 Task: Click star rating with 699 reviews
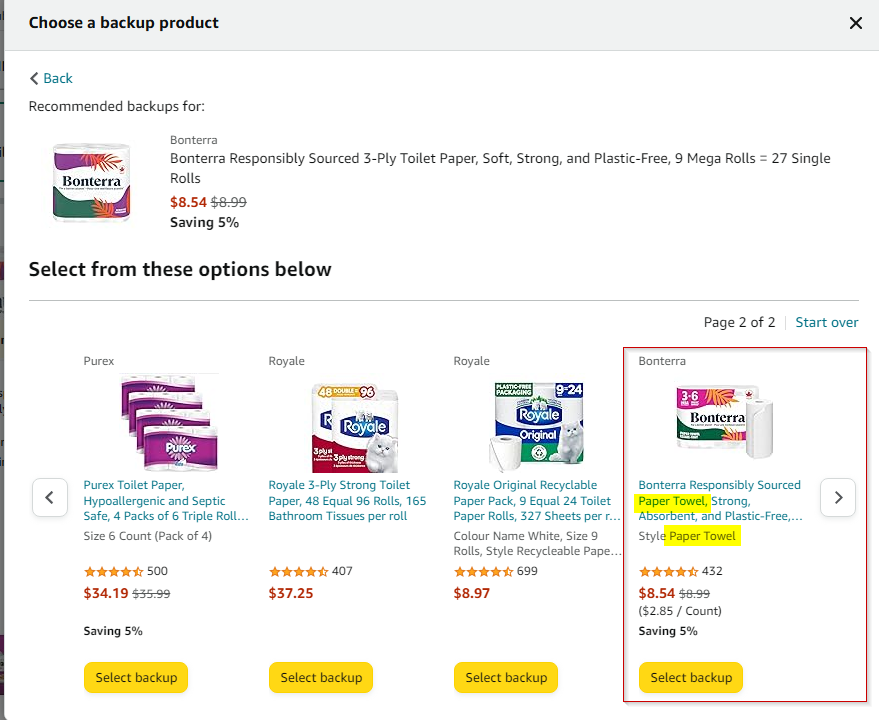pyautogui.click(x=483, y=572)
